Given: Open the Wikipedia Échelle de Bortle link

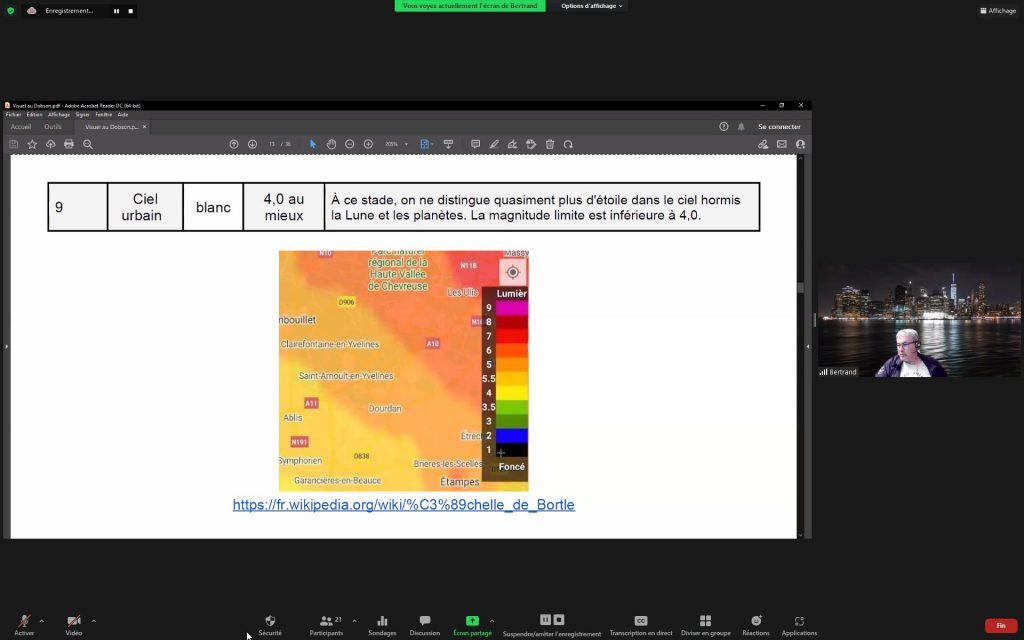Looking at the screenshot, I should click(x=404, y=505).
